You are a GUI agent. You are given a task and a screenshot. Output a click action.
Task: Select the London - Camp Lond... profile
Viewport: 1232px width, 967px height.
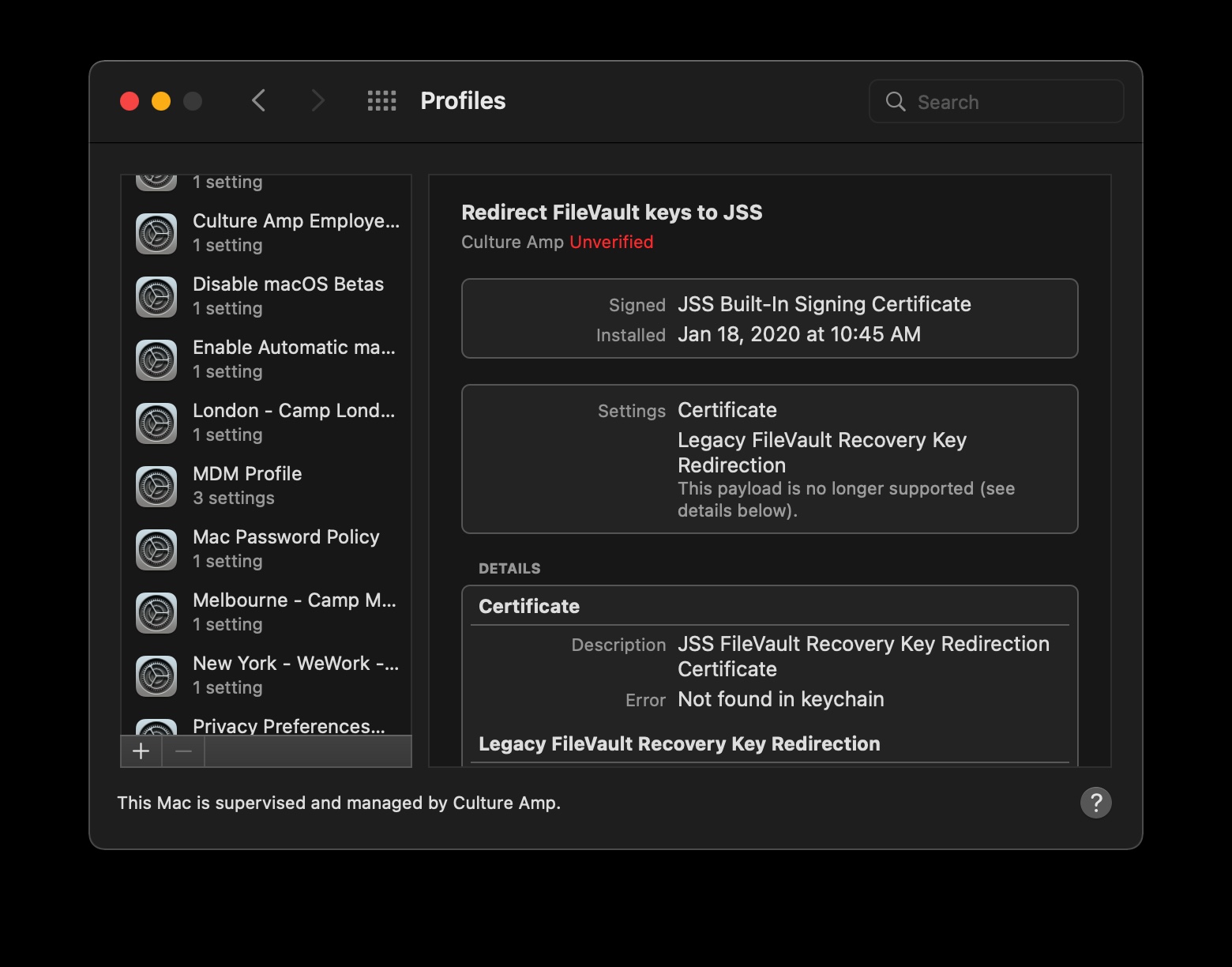[266, 423]
